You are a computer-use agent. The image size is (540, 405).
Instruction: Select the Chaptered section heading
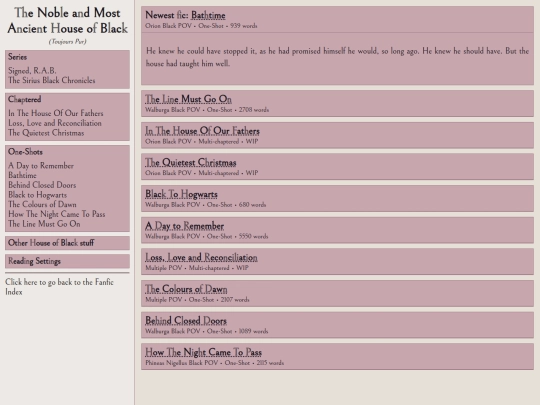pos(25,99)
